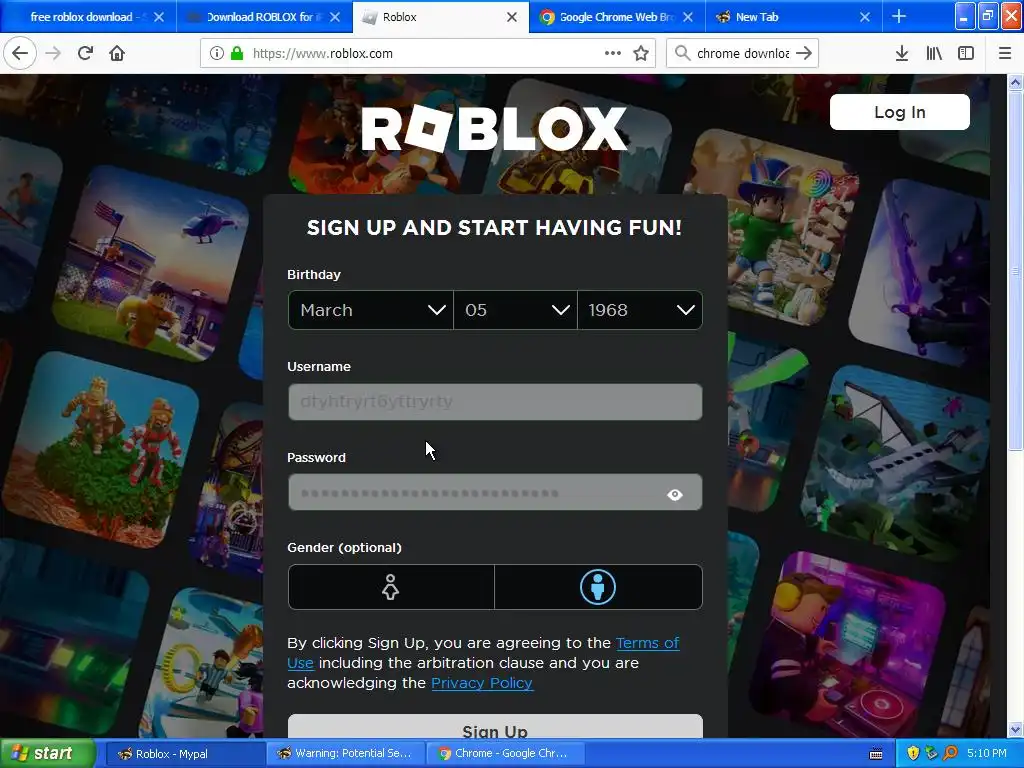Open the birthday year dropdown showing 1968
The height and width of the screenshot is (768, 1024).
(640, 310)
